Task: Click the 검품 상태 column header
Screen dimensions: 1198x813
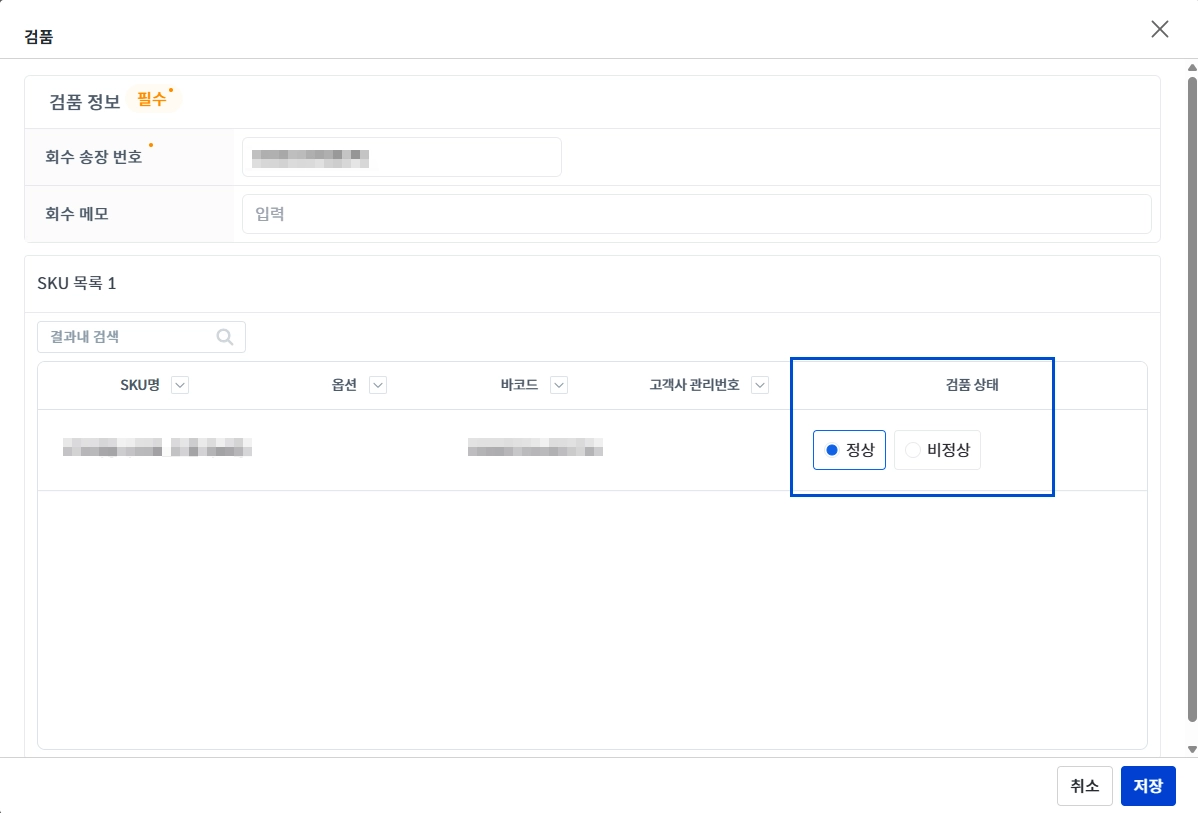Action: coord(972,385)
